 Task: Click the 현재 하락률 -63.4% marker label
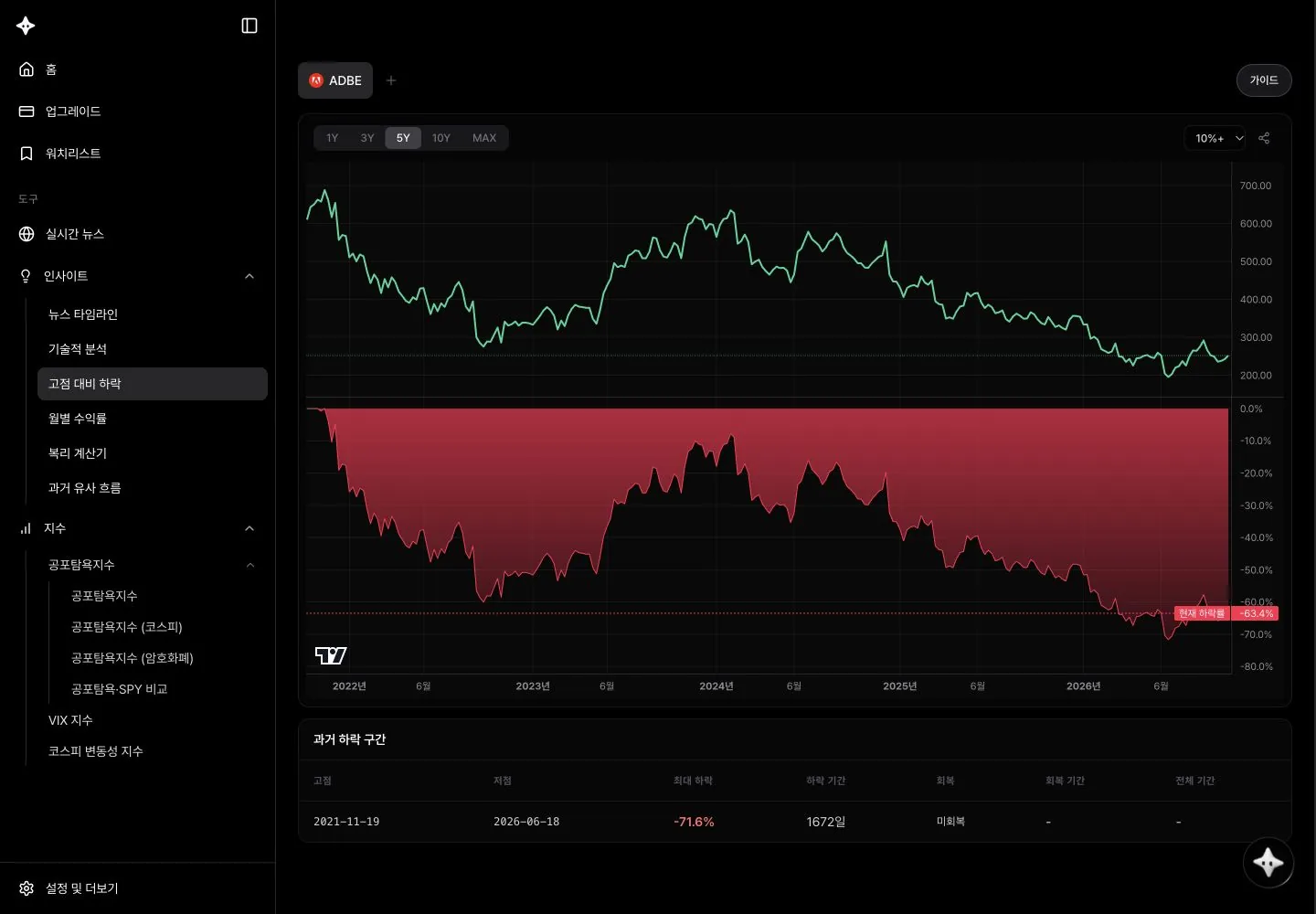click(x=1226, y=613)
